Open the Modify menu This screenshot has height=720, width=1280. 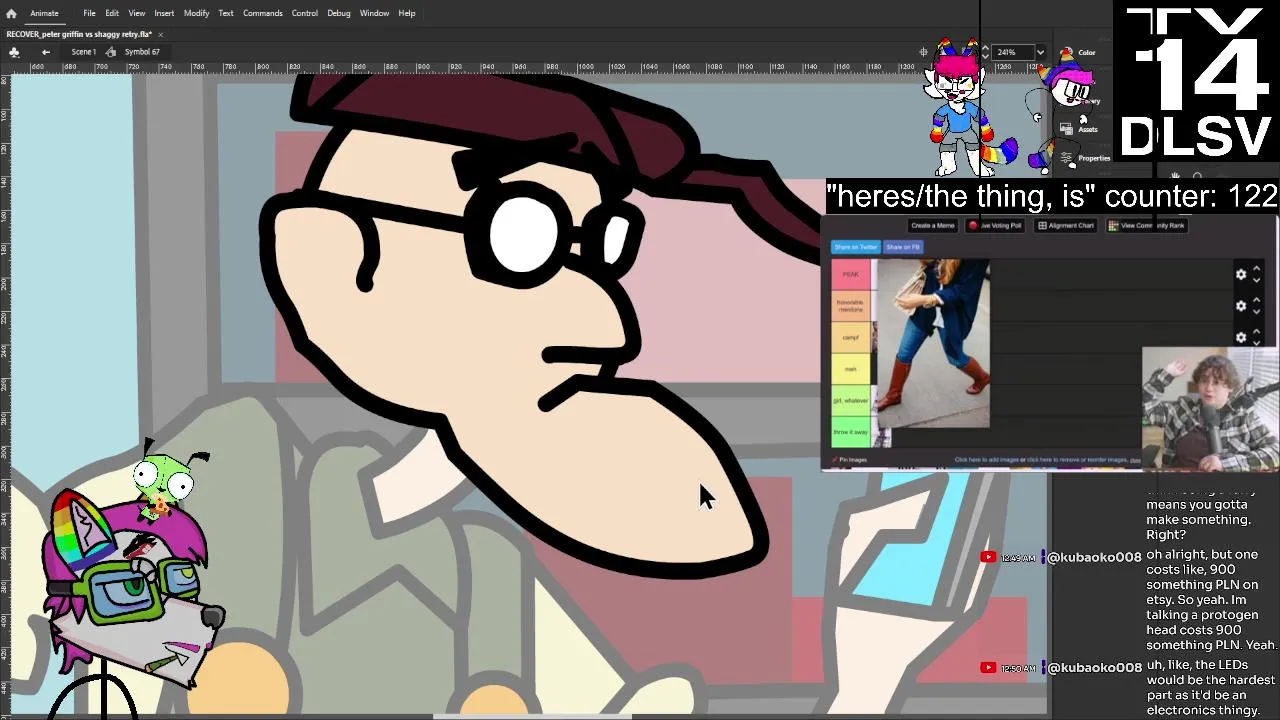(196, 13)
